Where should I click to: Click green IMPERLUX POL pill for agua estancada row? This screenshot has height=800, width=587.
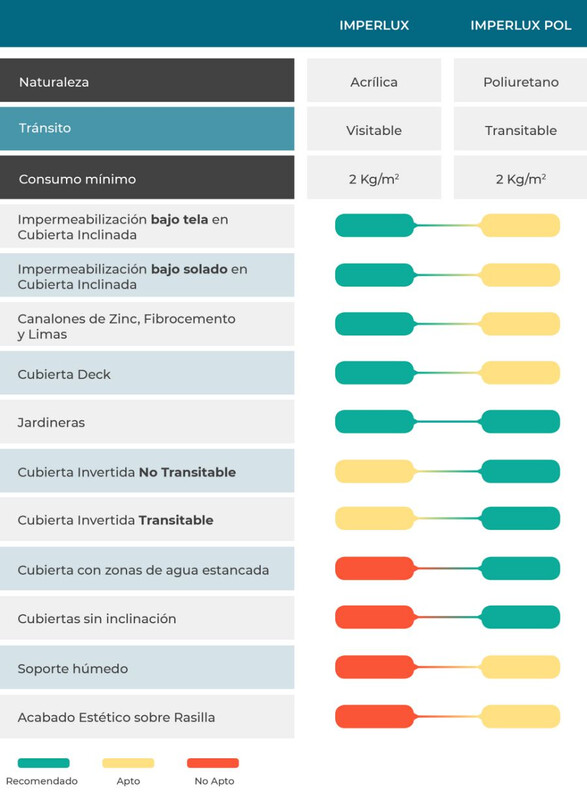(x=520, y=568)
